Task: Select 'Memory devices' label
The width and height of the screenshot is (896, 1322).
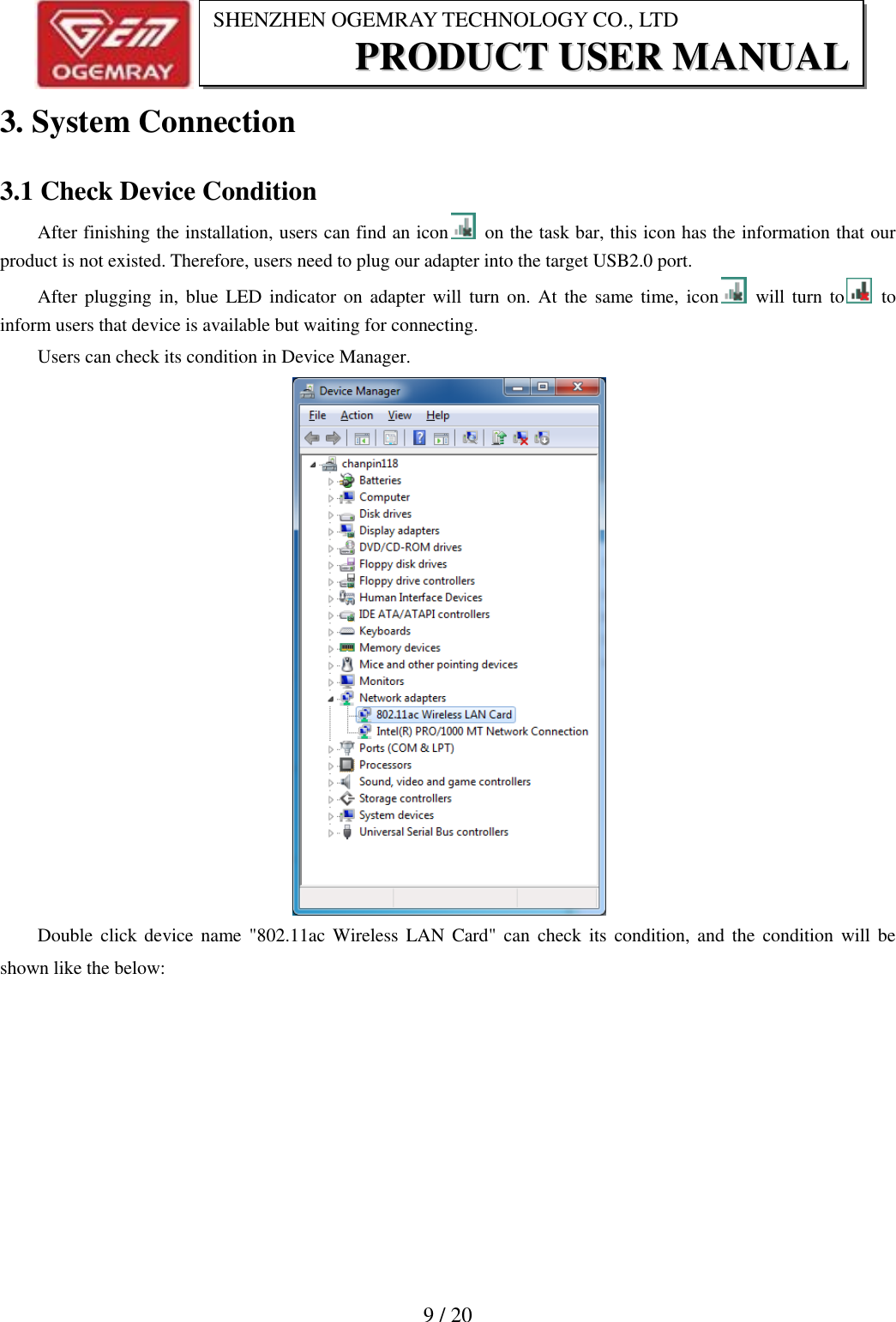Action: (400, 648)
